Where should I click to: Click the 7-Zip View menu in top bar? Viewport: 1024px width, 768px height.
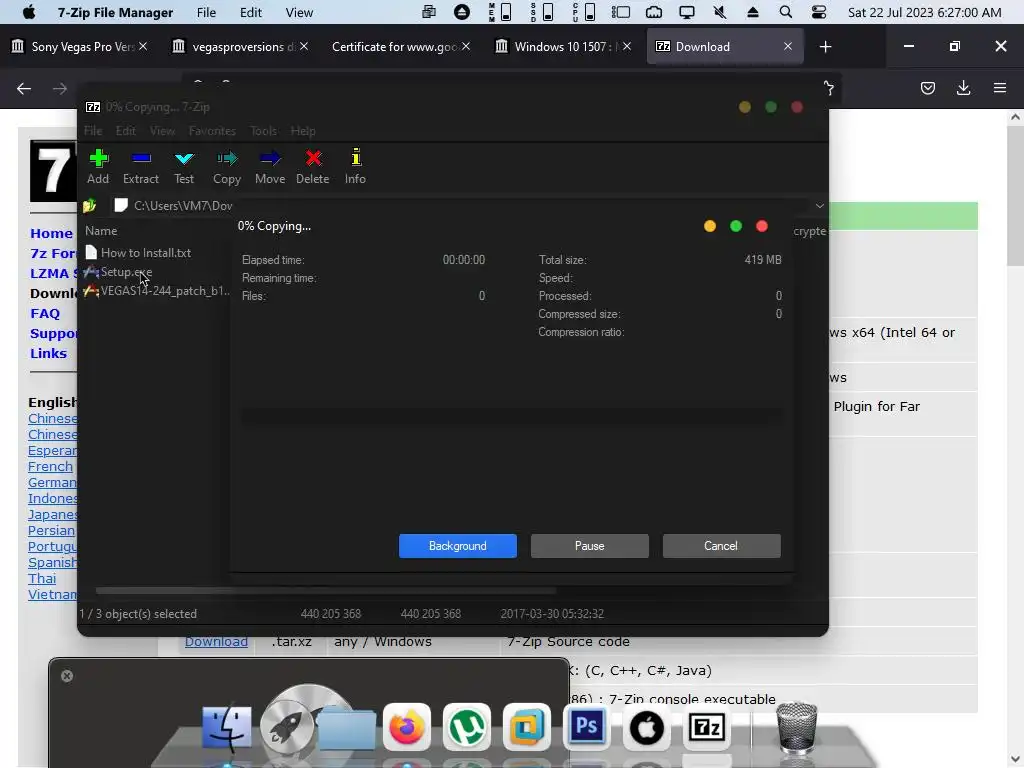[299, 12]
